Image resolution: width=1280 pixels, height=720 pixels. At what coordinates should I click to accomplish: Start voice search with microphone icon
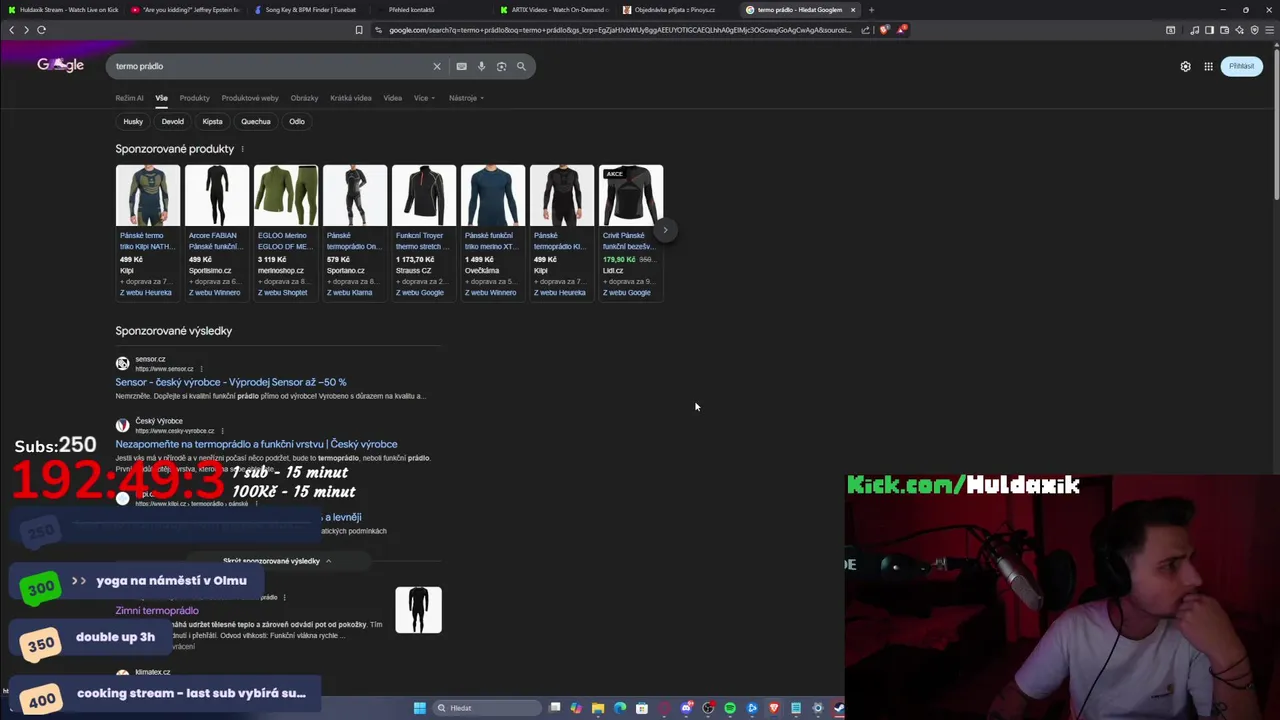click(x=481, y=66)
